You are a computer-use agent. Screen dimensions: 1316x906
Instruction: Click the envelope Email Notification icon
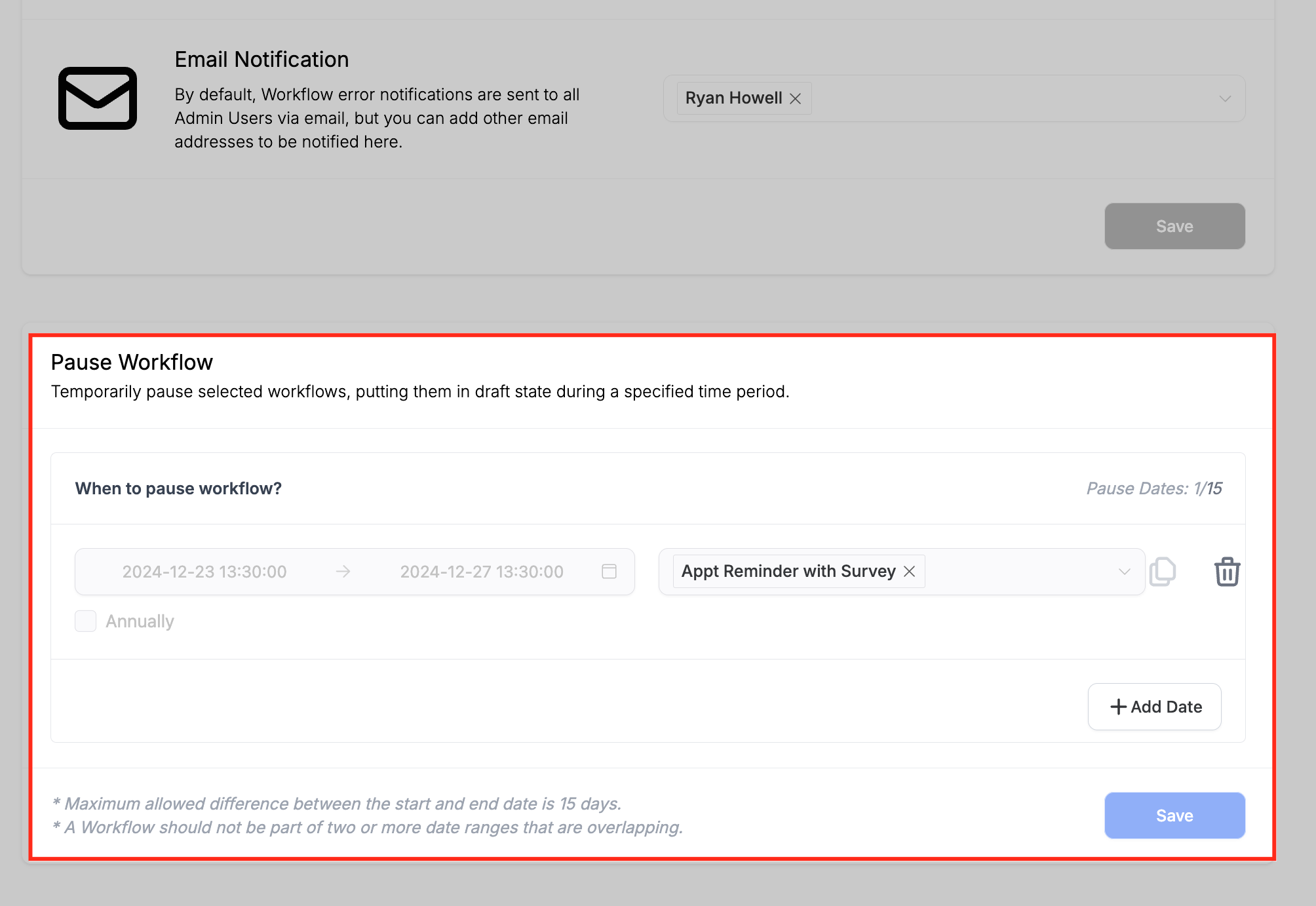pos(98,98)
